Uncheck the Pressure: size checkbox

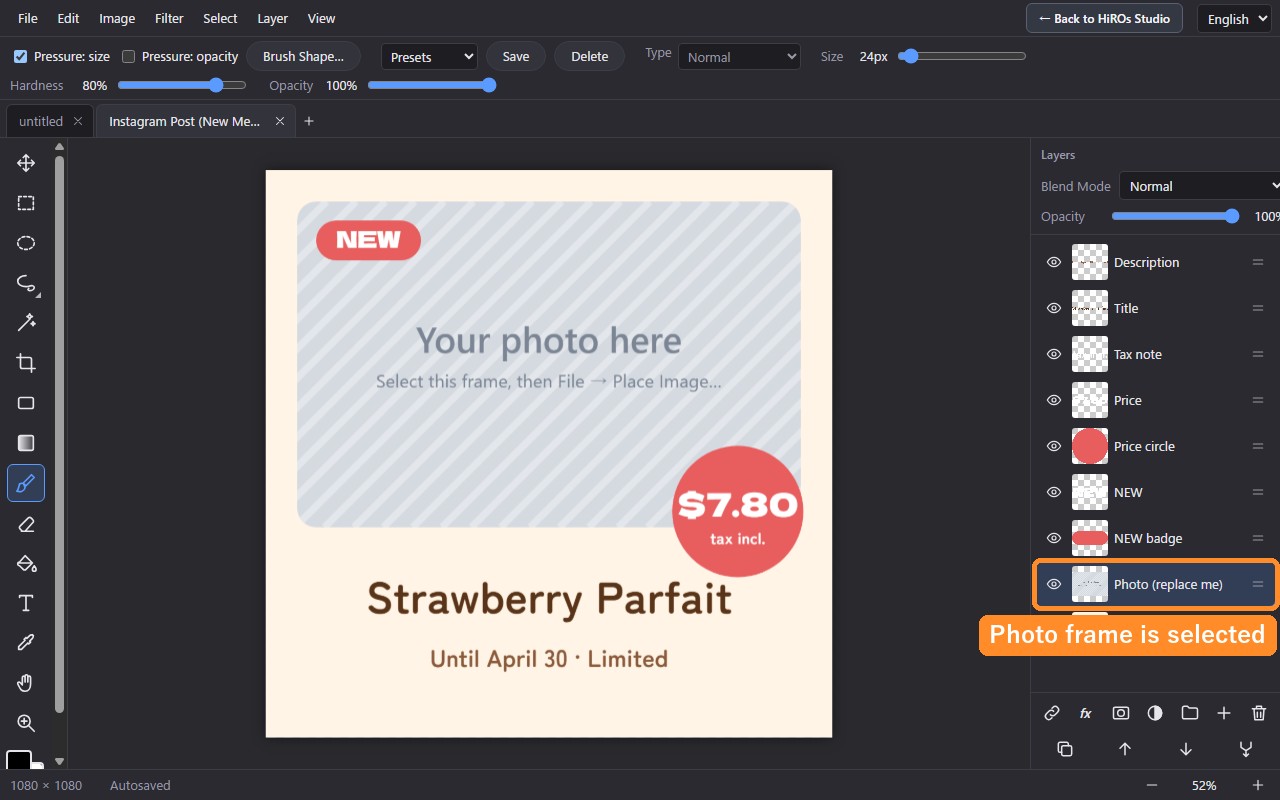coord(20,57)
